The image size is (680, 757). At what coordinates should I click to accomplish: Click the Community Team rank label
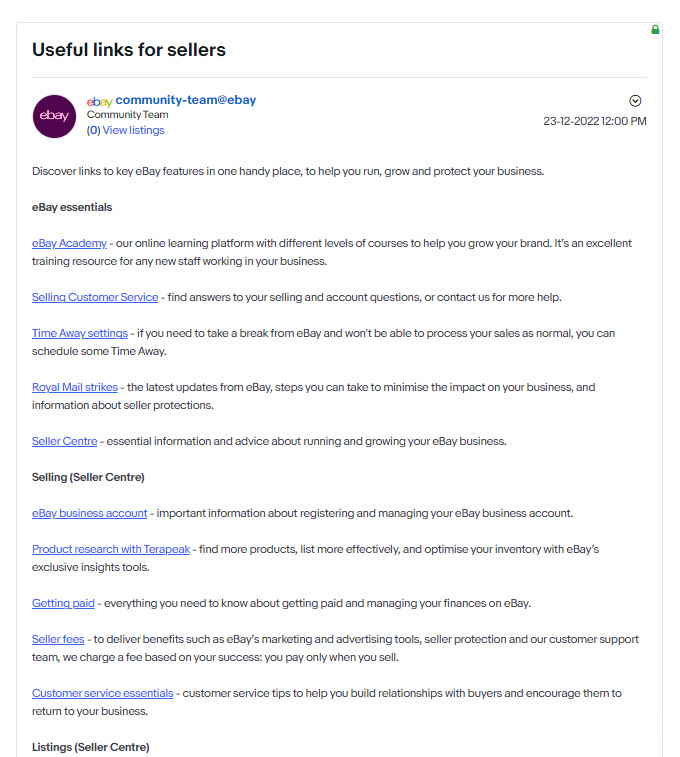[127, 115]
